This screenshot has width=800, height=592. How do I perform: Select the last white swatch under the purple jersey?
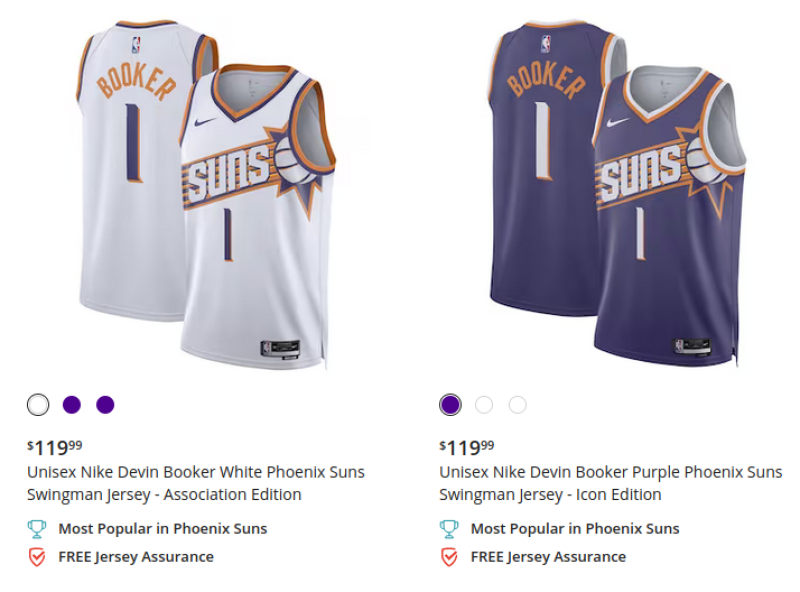click(517, 404)
